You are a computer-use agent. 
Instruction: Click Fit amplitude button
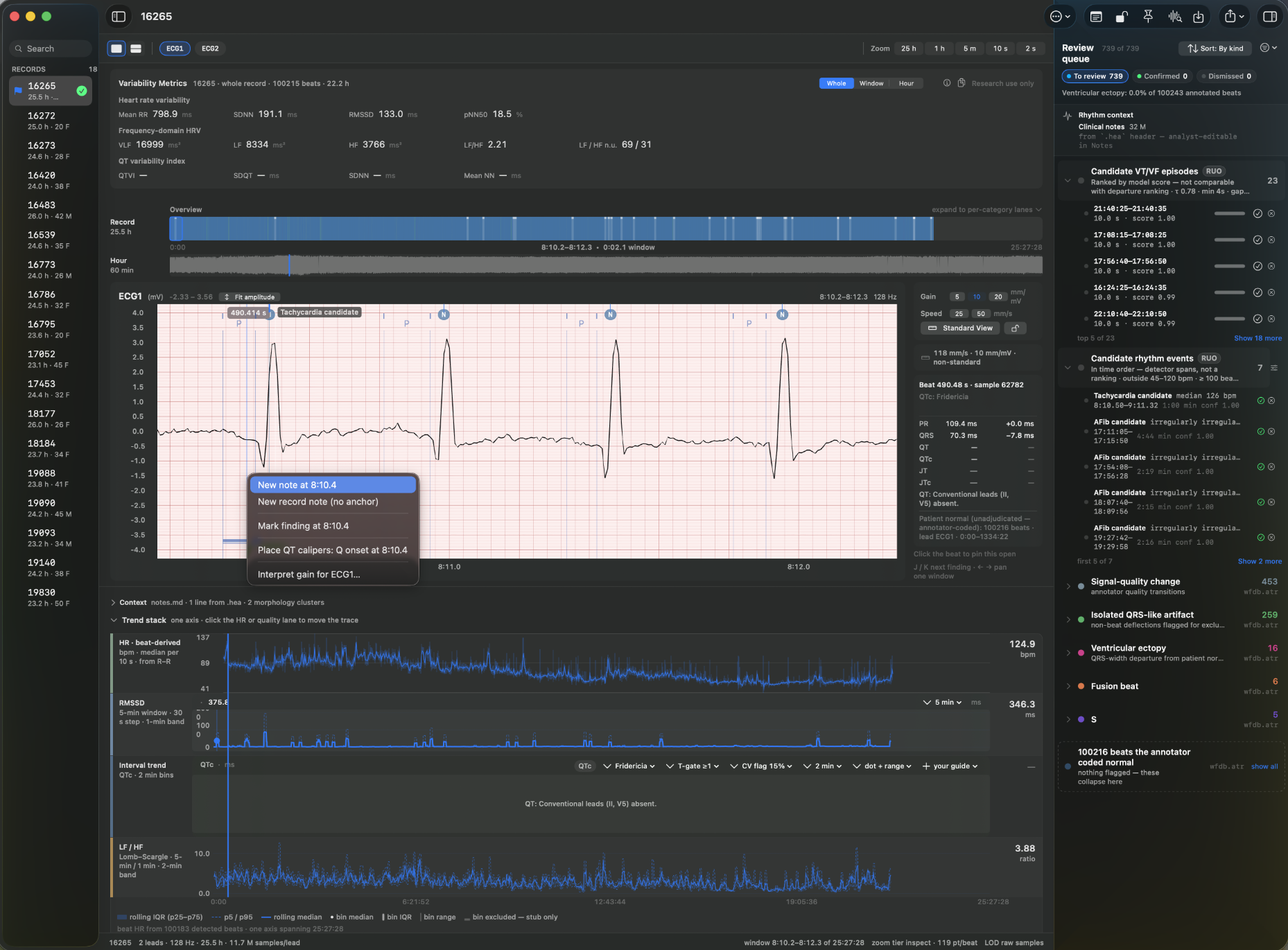248,297
